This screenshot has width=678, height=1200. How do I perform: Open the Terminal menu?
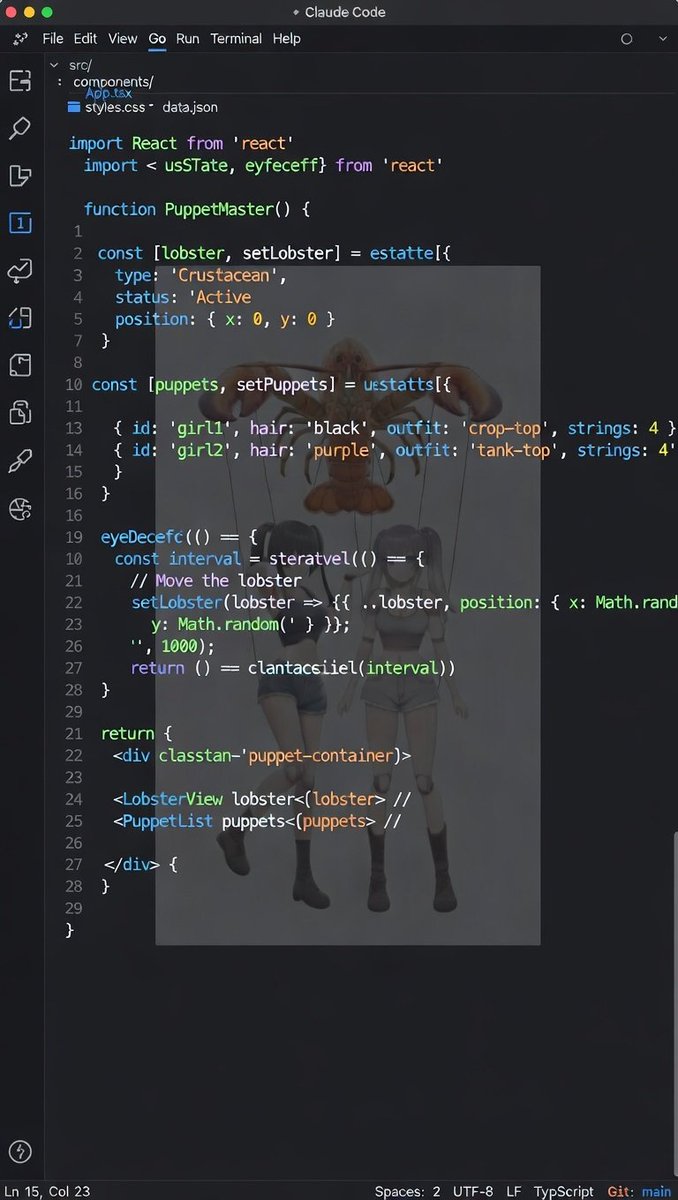click(x=236, y=39)
